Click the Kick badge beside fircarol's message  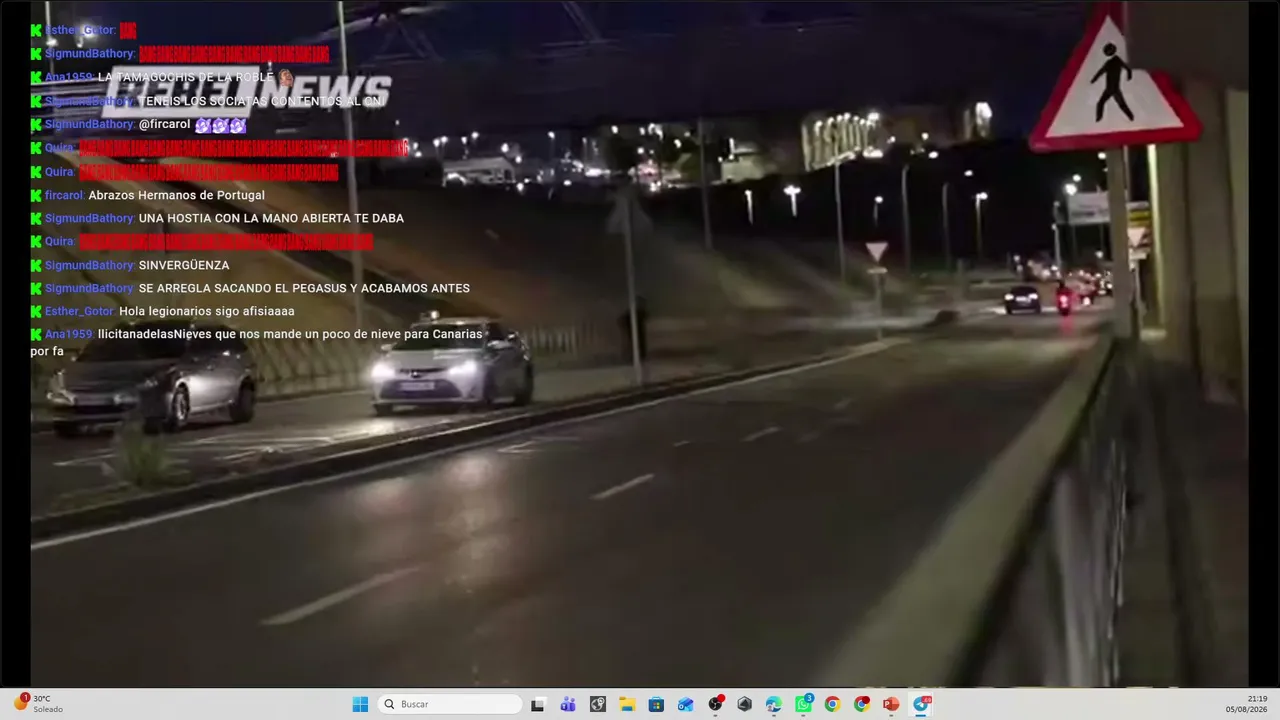36,195
